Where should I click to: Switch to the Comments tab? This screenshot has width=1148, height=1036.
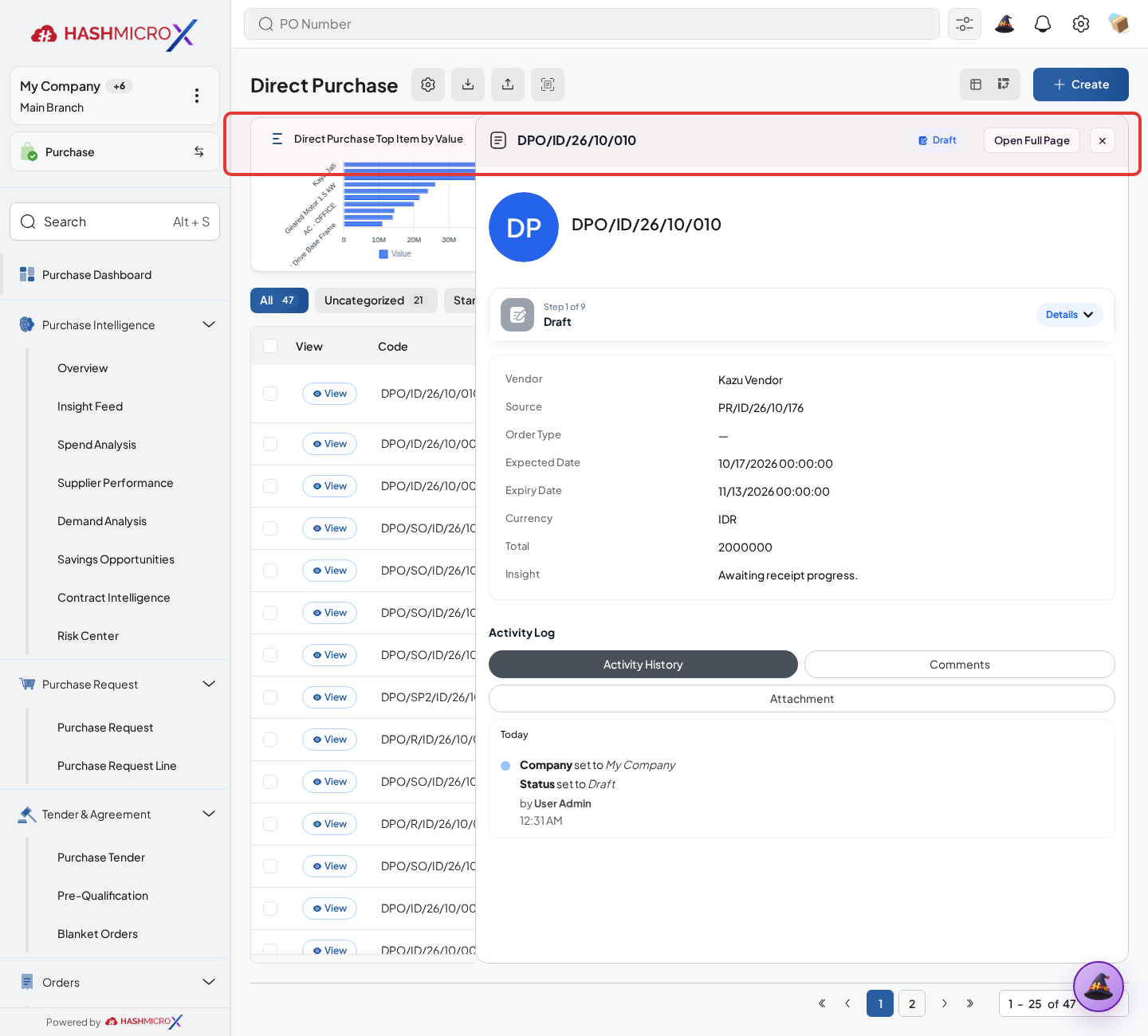pos(960,665)
